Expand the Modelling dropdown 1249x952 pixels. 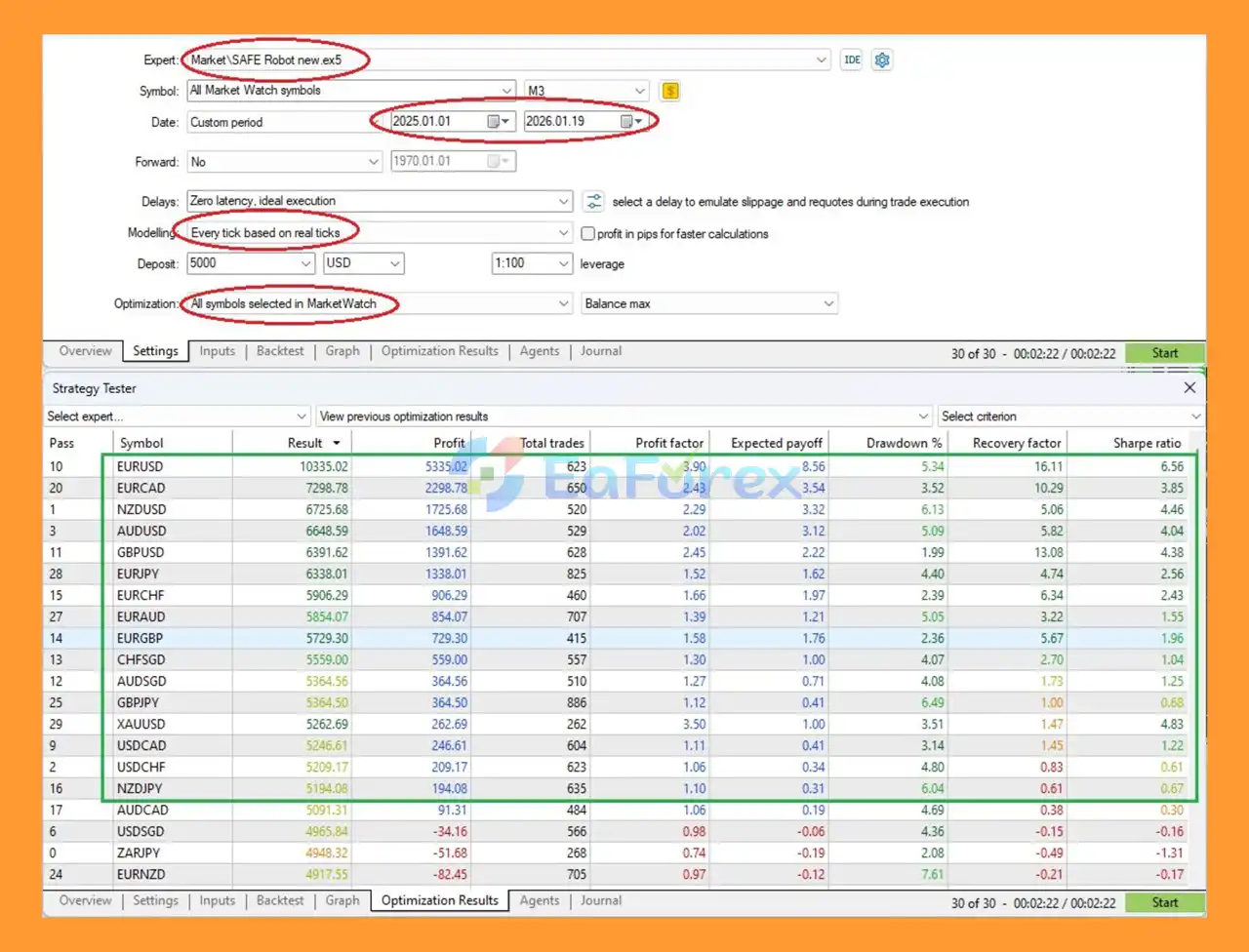pyautogui.click(x=563, y=233)
